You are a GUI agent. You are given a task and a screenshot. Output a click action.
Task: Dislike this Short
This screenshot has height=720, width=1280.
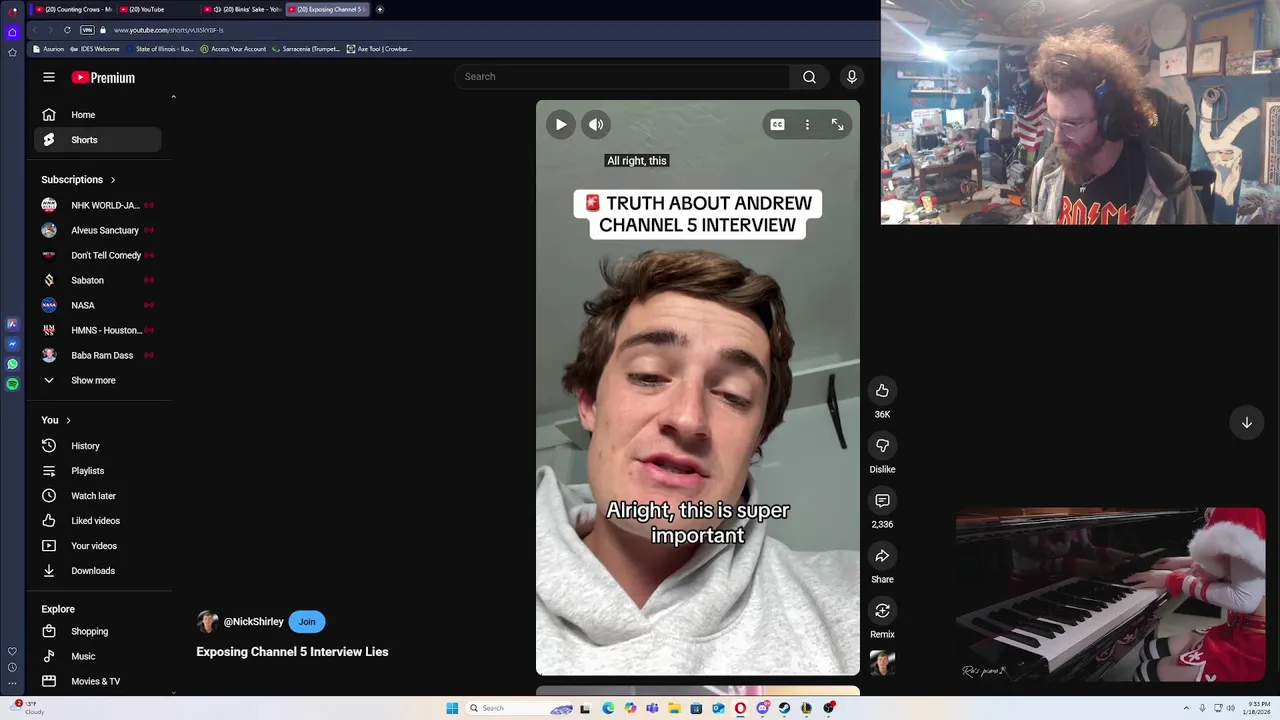[882, 446]
